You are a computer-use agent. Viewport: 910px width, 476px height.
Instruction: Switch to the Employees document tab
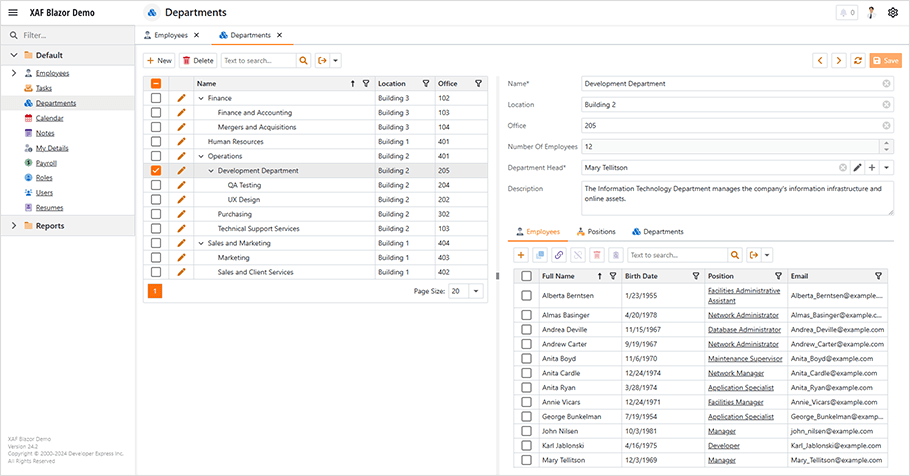tap(169, 35)
